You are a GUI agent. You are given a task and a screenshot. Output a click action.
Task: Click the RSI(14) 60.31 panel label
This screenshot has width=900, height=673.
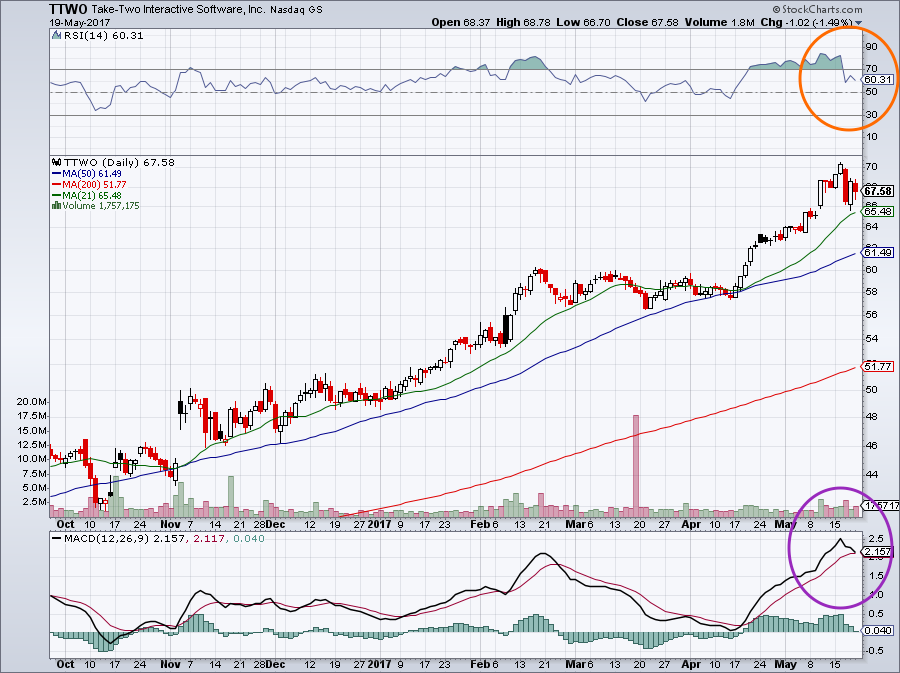103,36
